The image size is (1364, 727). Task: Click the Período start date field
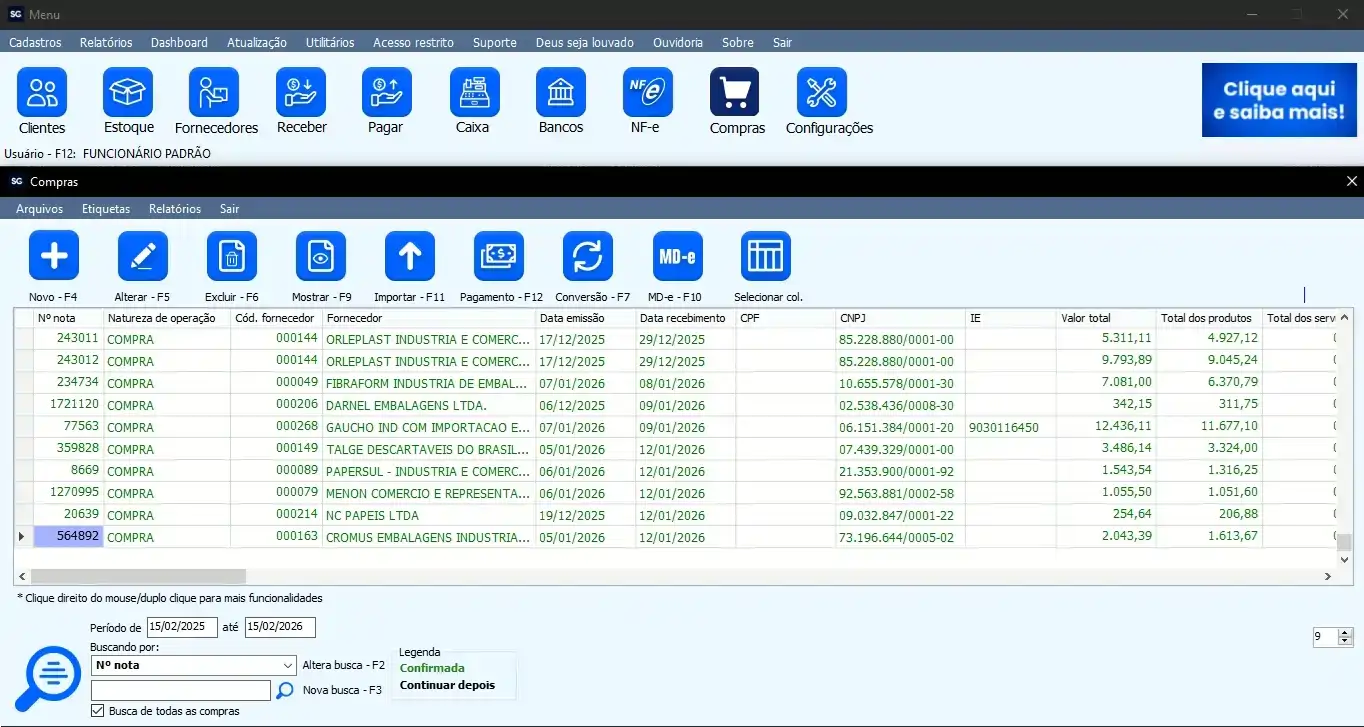(x=182, y=627)
